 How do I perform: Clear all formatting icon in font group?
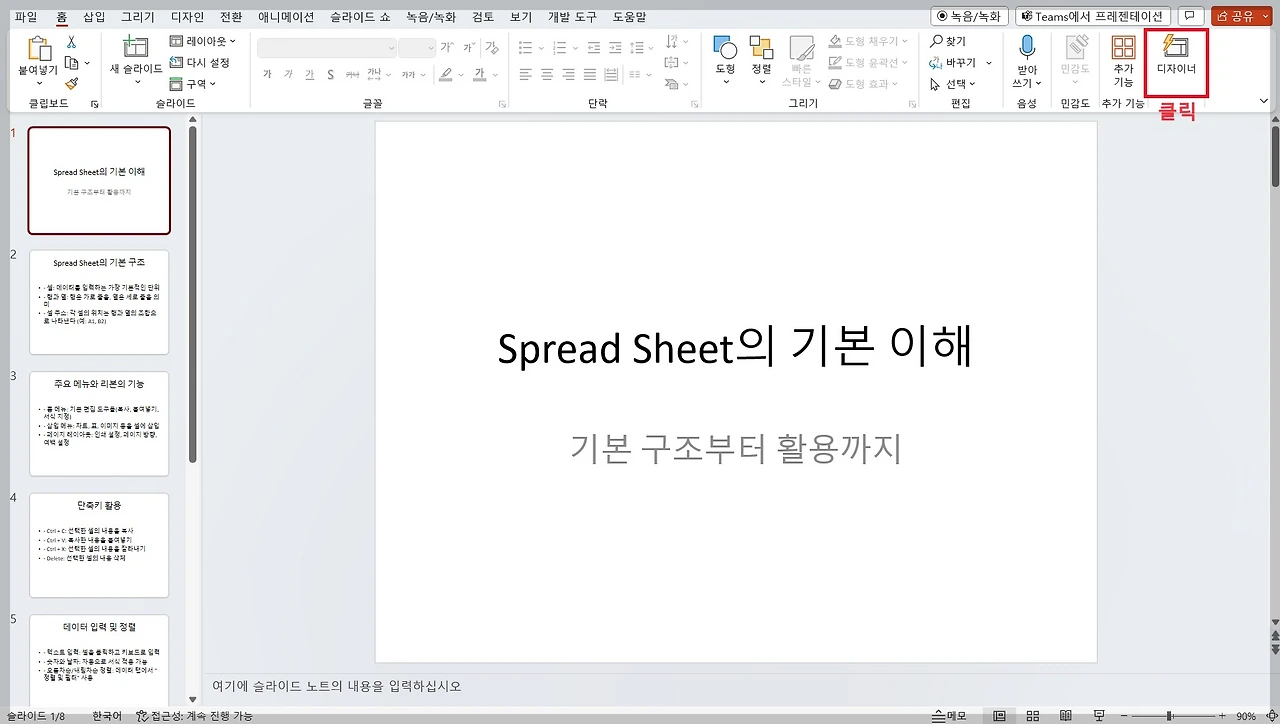[x=491, y=47]
